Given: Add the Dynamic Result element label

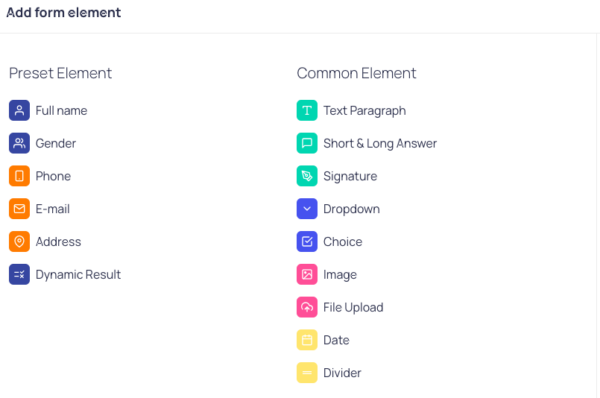Looking at the screenshot, I should pos(78,275).
